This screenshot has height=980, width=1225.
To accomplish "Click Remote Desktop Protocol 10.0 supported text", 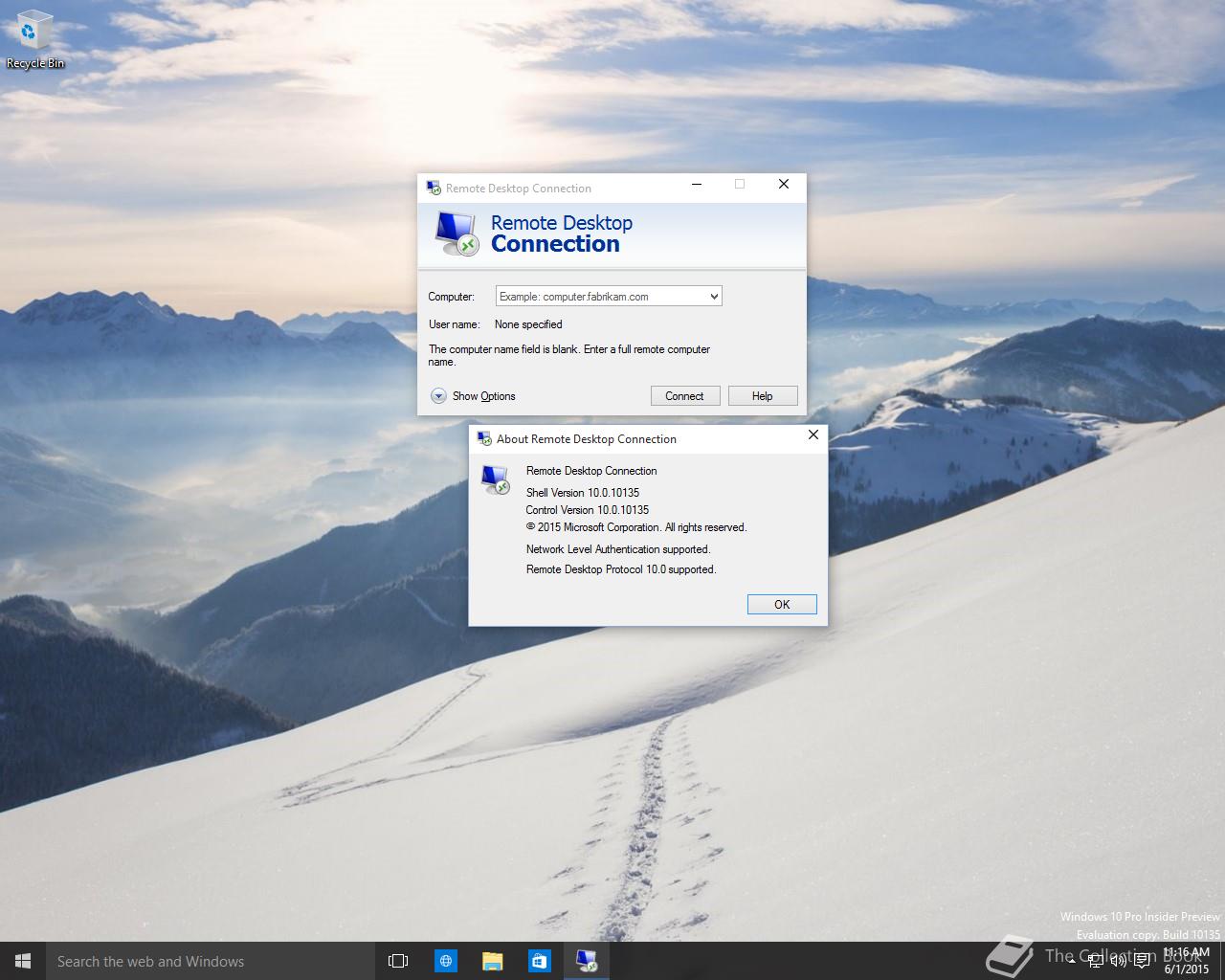I will click(621, 569).
